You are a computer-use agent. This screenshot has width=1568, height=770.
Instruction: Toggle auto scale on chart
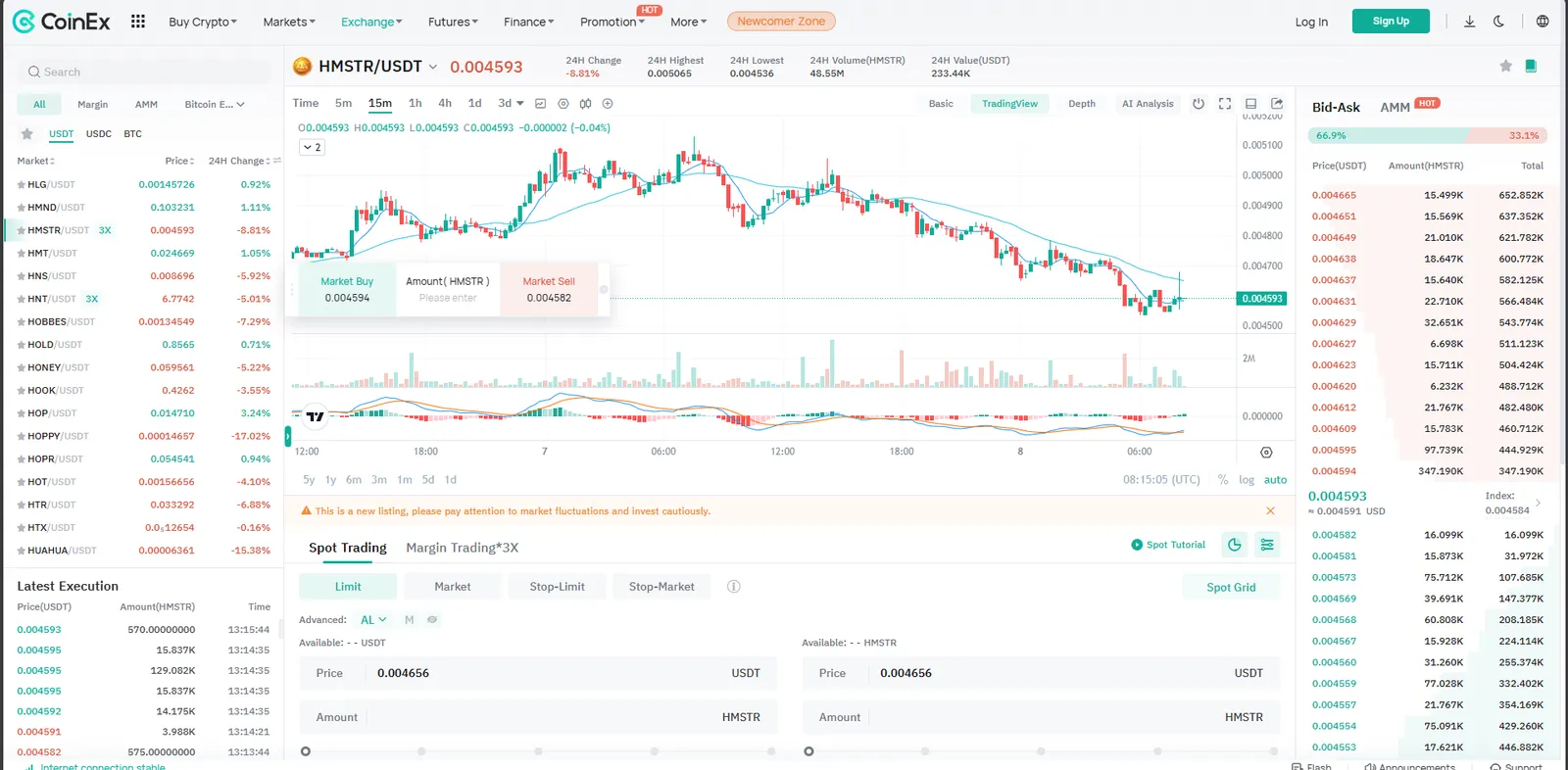tap(1275, 480)
